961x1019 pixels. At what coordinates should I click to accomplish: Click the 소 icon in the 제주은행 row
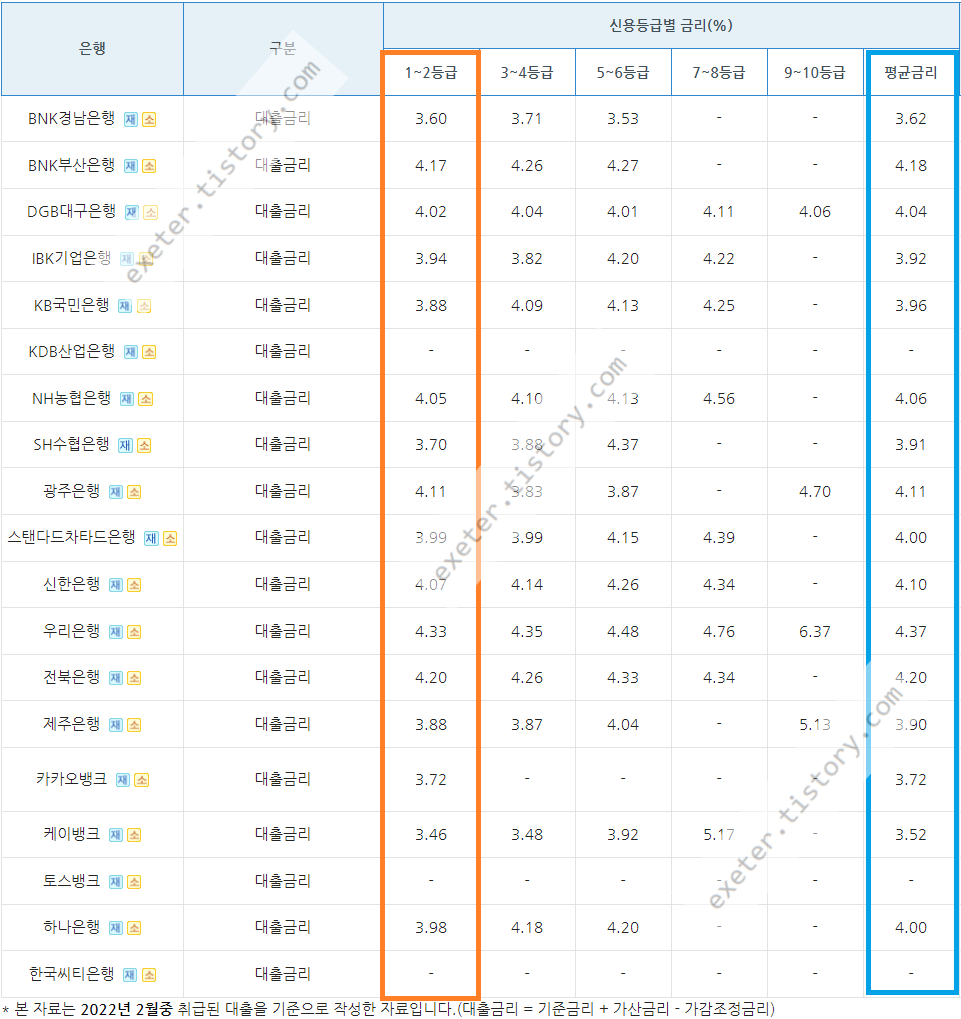[134, 725]
